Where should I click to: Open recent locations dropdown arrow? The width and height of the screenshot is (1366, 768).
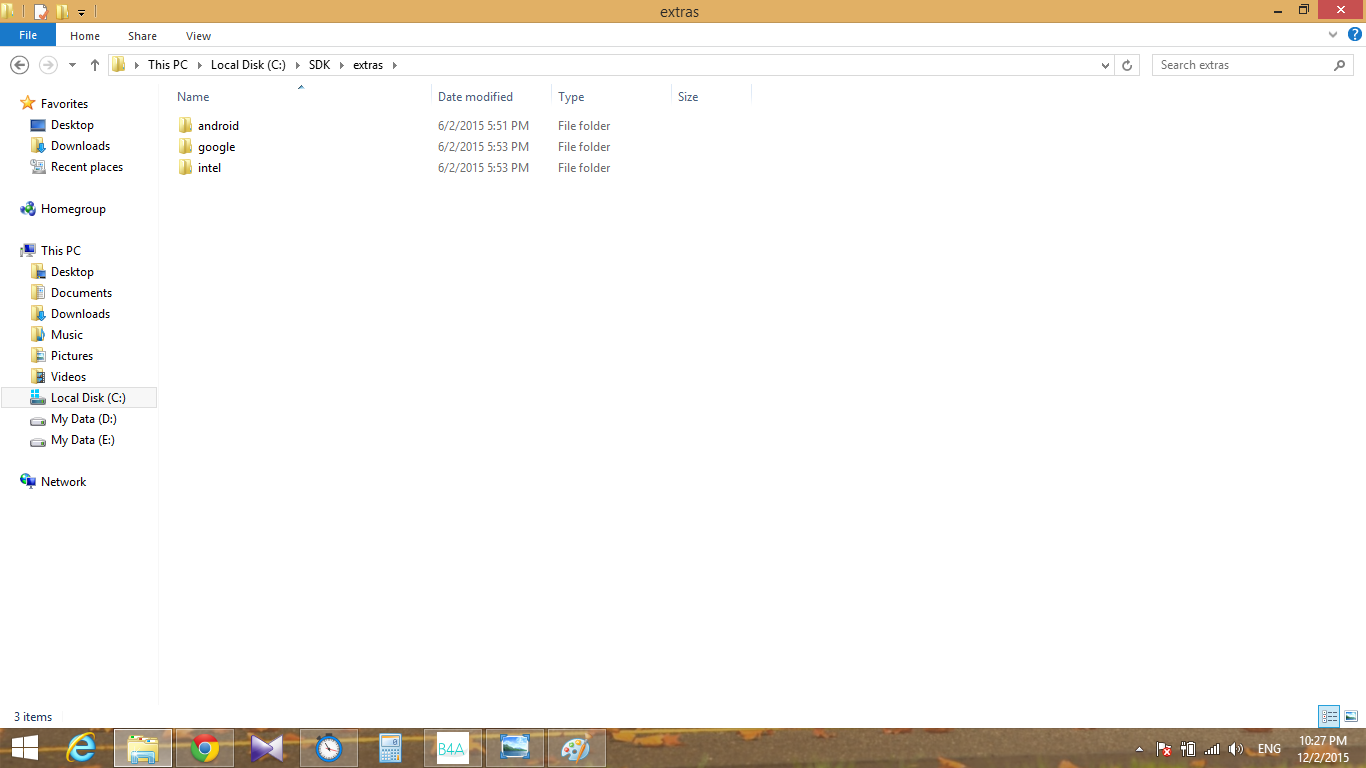72,65
